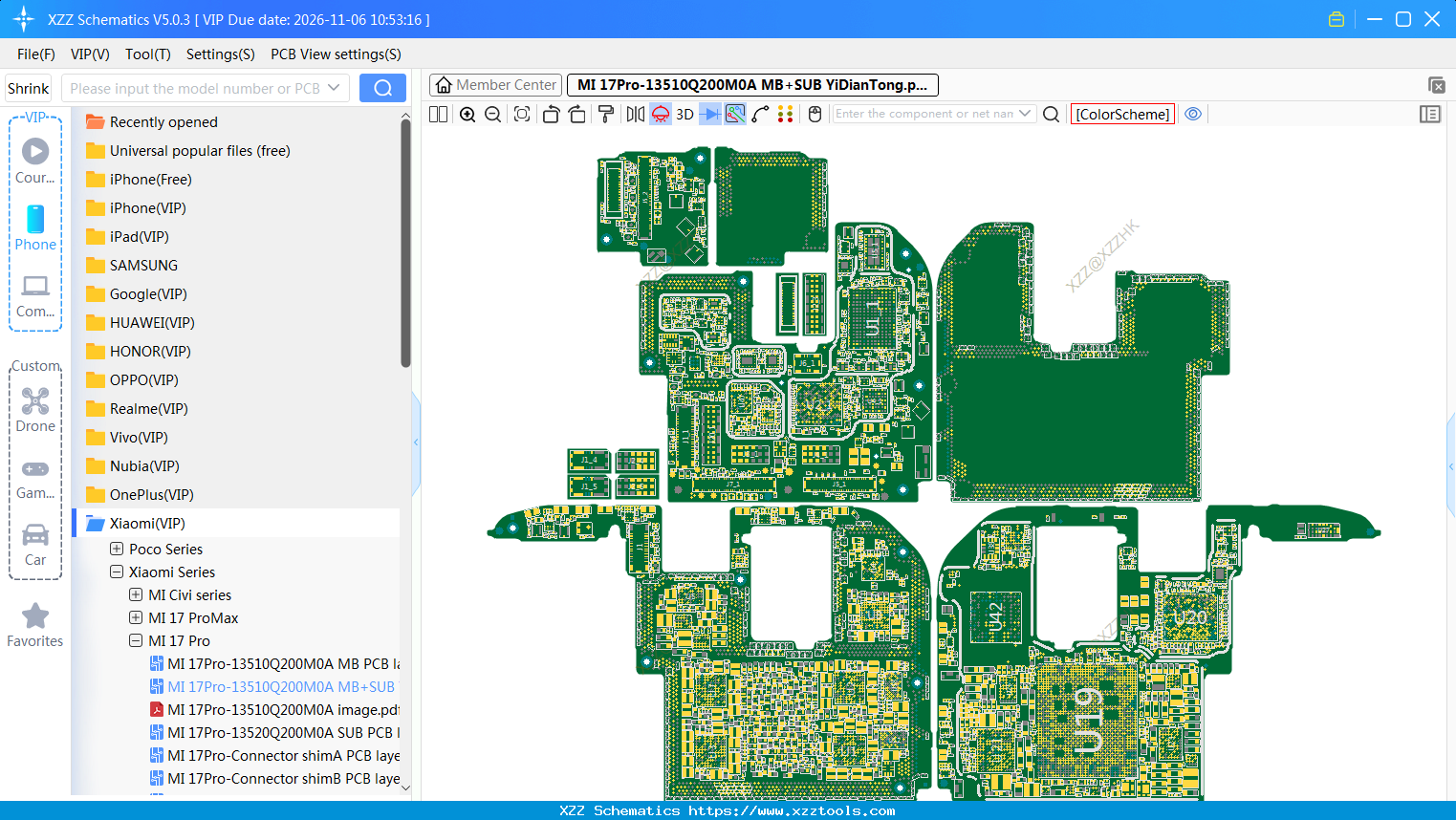
Task: Collapse the MI 17 Pro tree node
Action: tap(136, 640)
